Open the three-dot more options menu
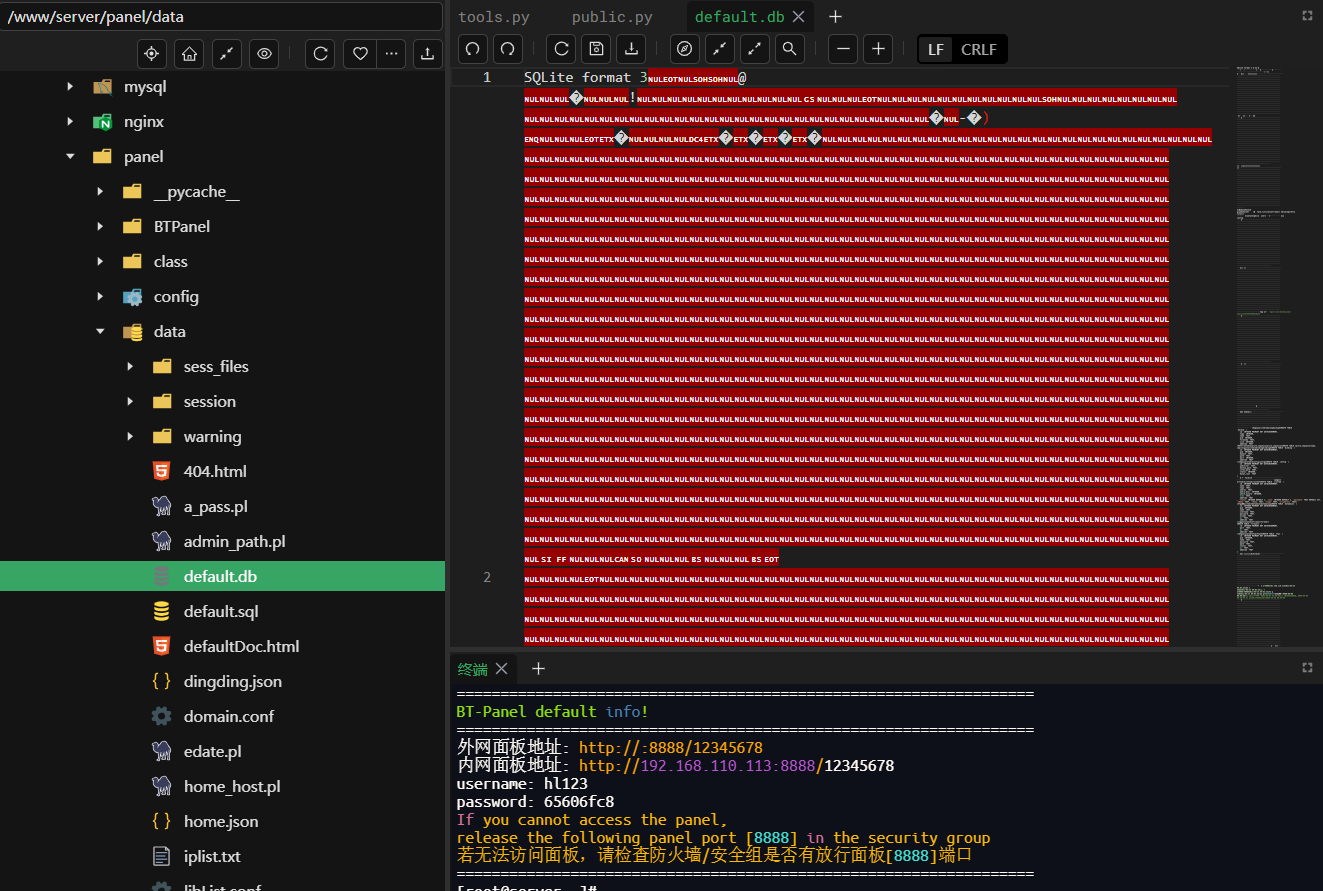The width and height of the screenshot is (1323, 891). pos(391,54)
